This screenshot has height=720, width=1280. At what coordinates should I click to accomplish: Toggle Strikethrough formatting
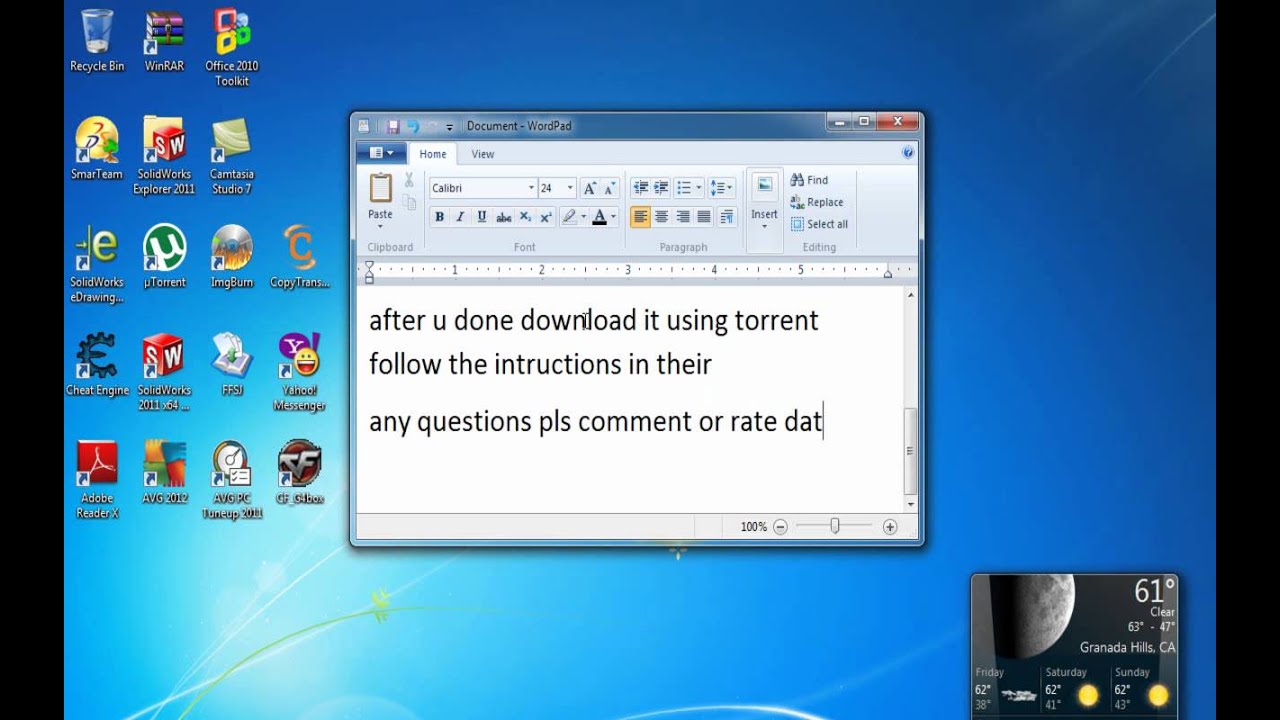tap(504, 217)
